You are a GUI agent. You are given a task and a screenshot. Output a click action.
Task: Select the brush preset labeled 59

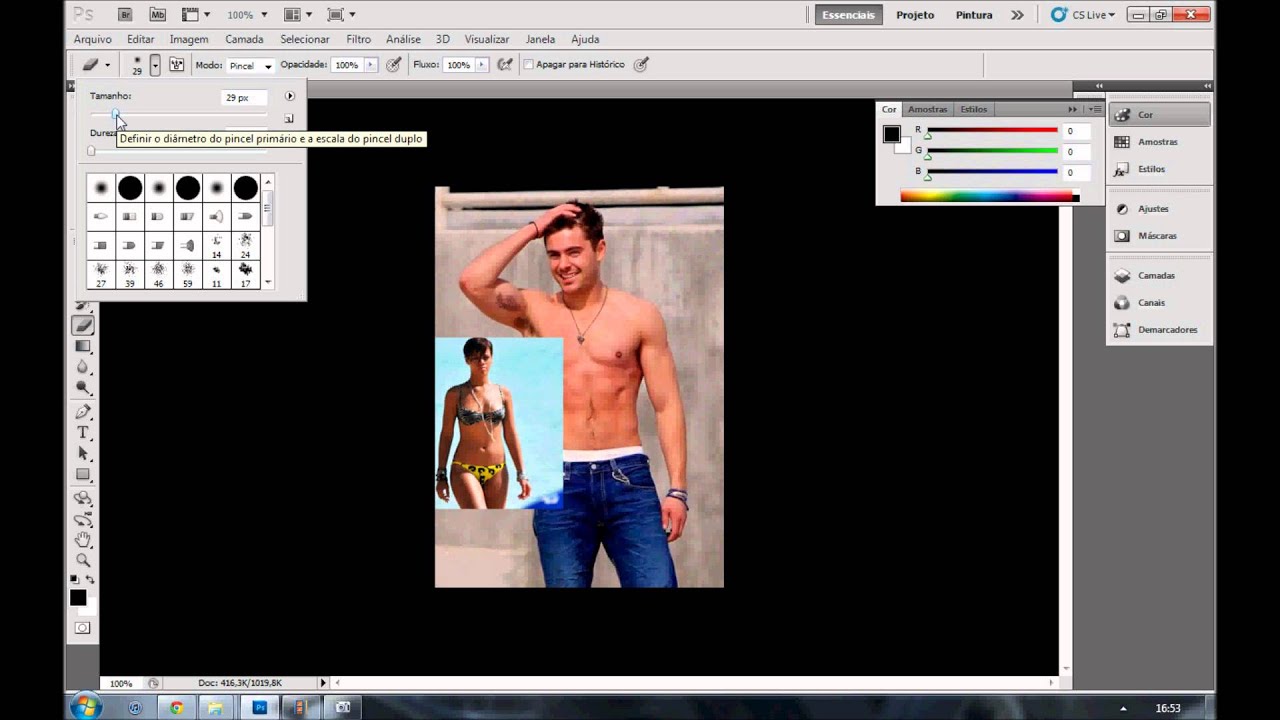click(x=187, y=274)
